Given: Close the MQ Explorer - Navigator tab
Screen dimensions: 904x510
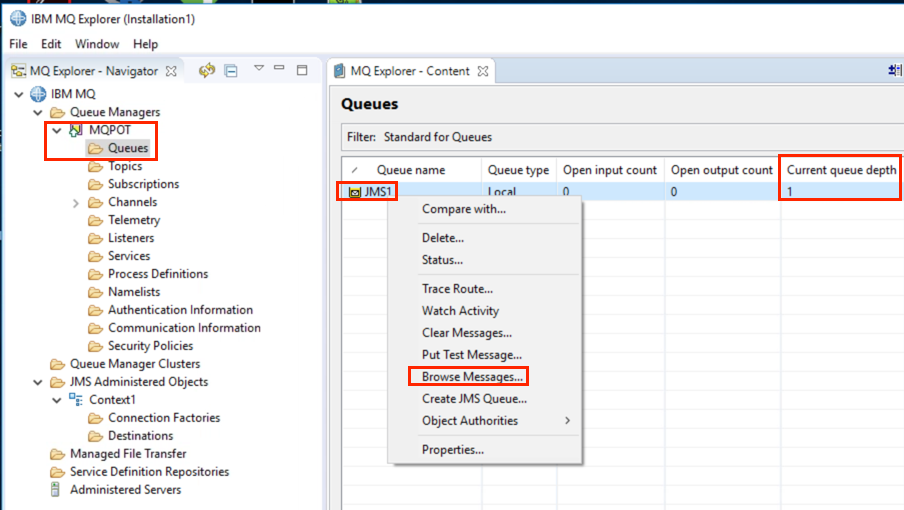Looking at the screenshot, I should click(x=171, y=71).
